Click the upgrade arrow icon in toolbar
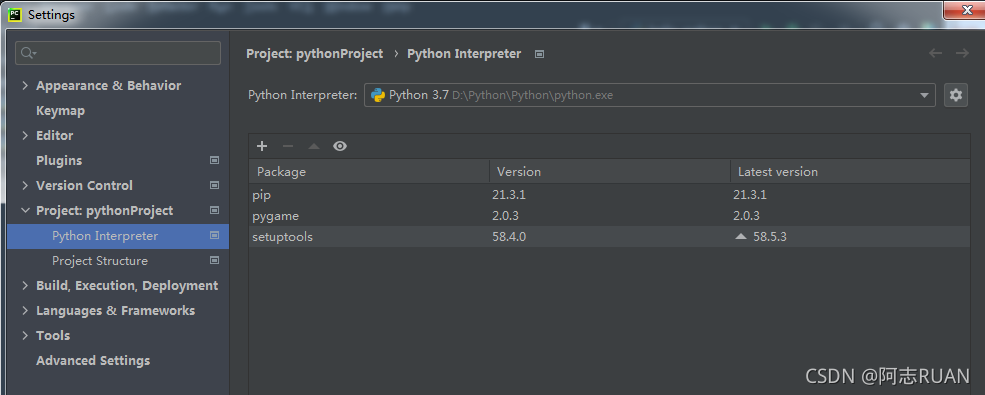Screen dimensions: 985x395 point(314,146)
